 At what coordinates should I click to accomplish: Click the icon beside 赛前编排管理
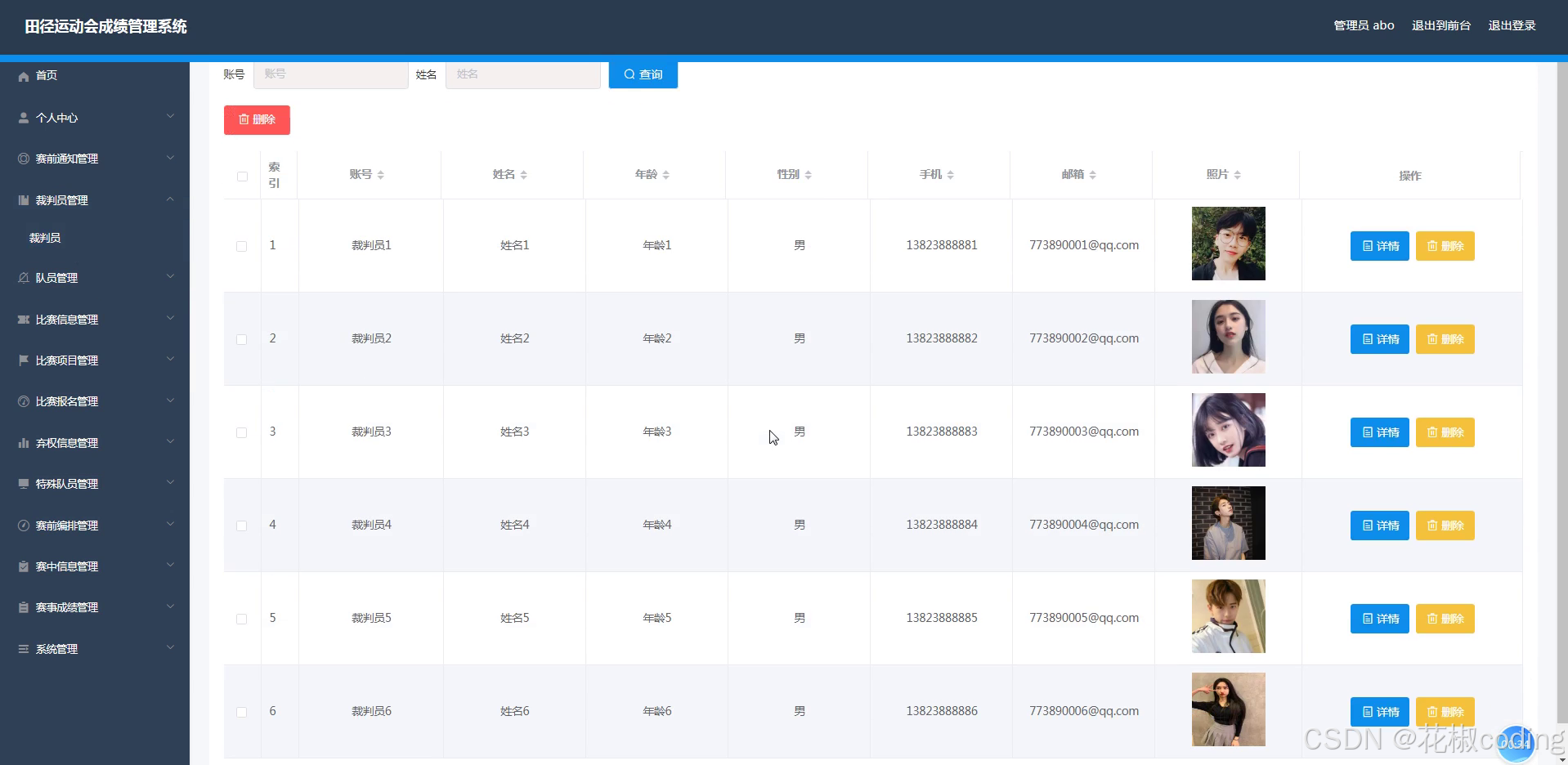(24, 526)
